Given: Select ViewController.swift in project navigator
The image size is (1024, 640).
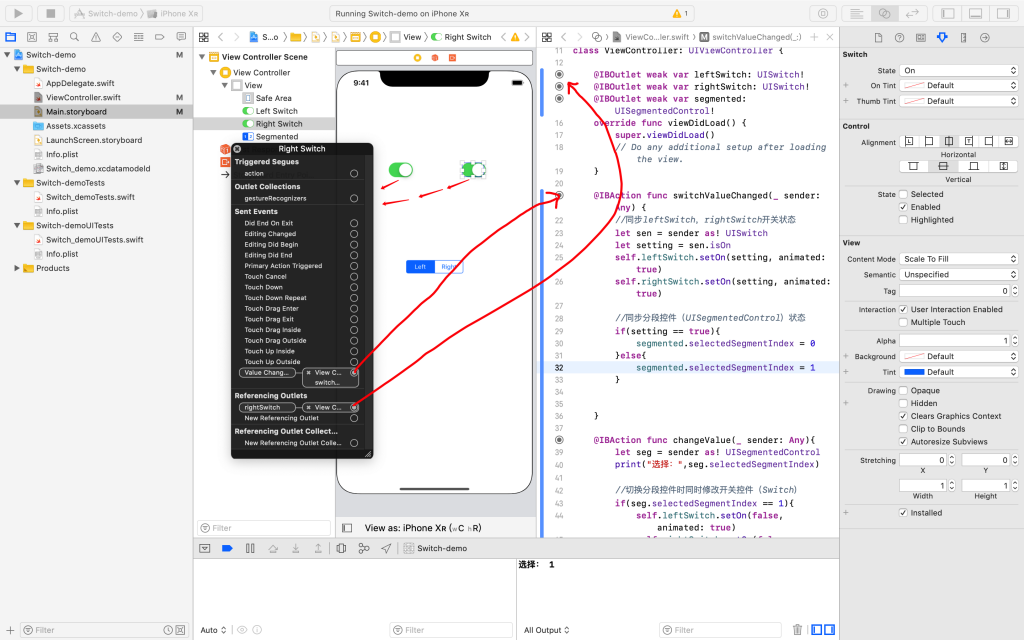Looking at the screenshot, I should (83, 98).
